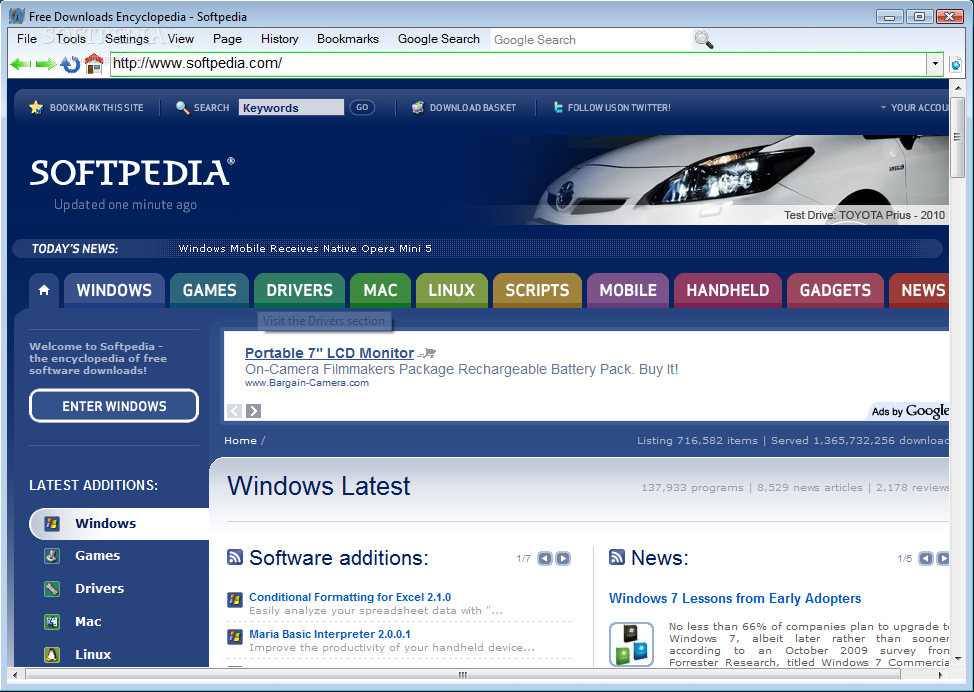
Task: Click the ad previous arrow
Action: pos(234,411)
